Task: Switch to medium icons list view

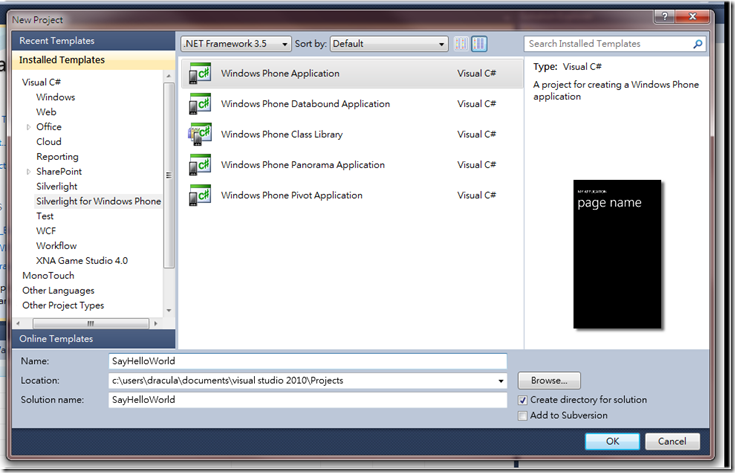Action: tap(479, 44)
